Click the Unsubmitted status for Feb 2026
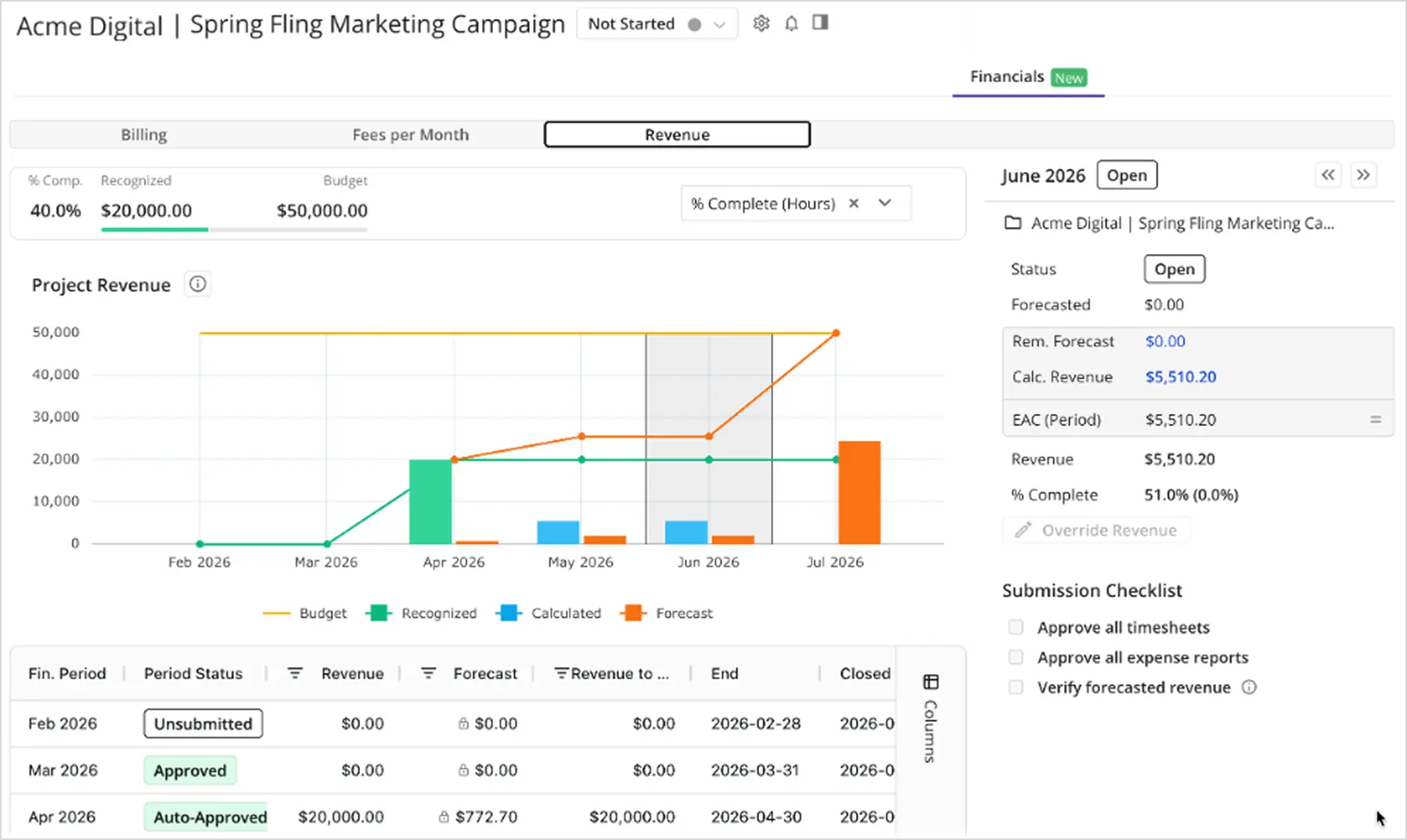 coord(203,723)
